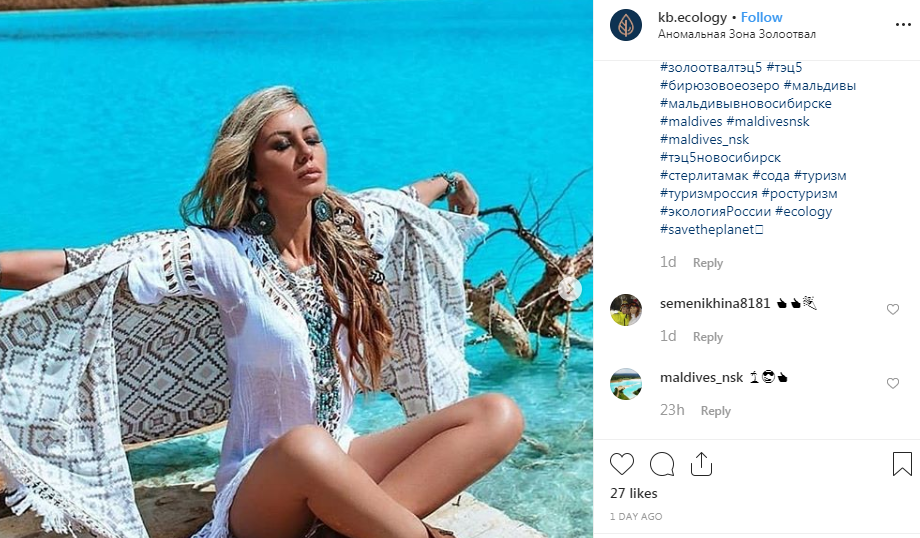Like maldives_nsk's comment
Screen dimensions: 920x538
[x=893, y=384]
